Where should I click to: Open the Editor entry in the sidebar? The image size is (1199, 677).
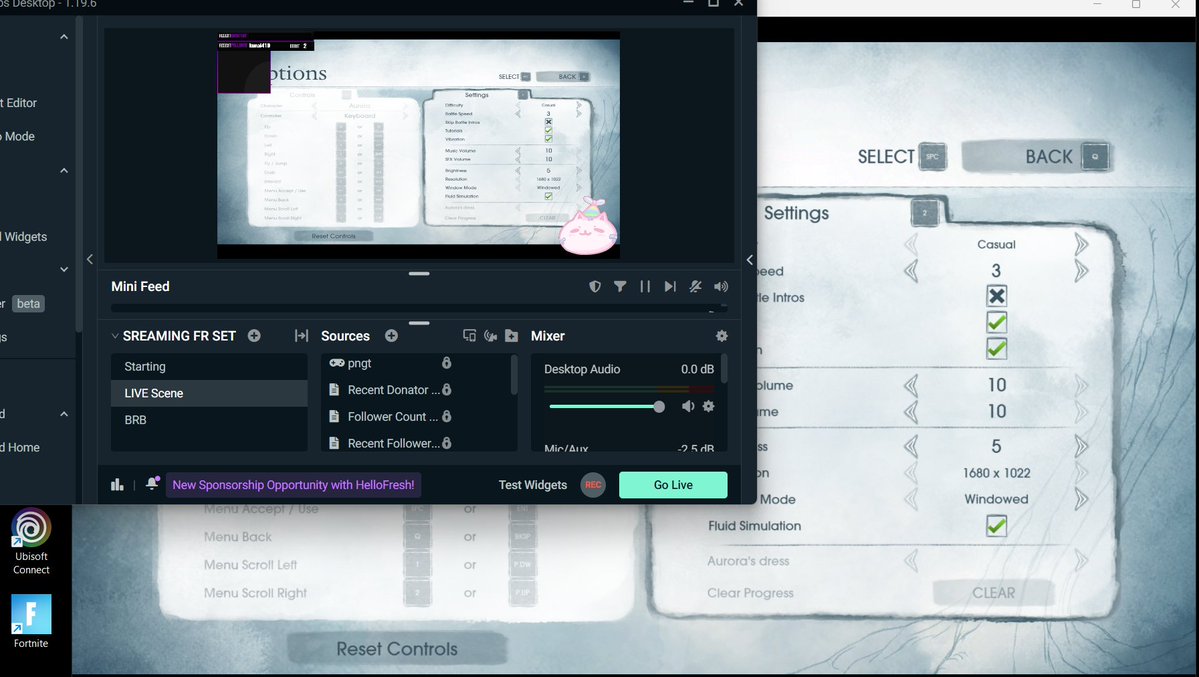(x=18, y=103)
